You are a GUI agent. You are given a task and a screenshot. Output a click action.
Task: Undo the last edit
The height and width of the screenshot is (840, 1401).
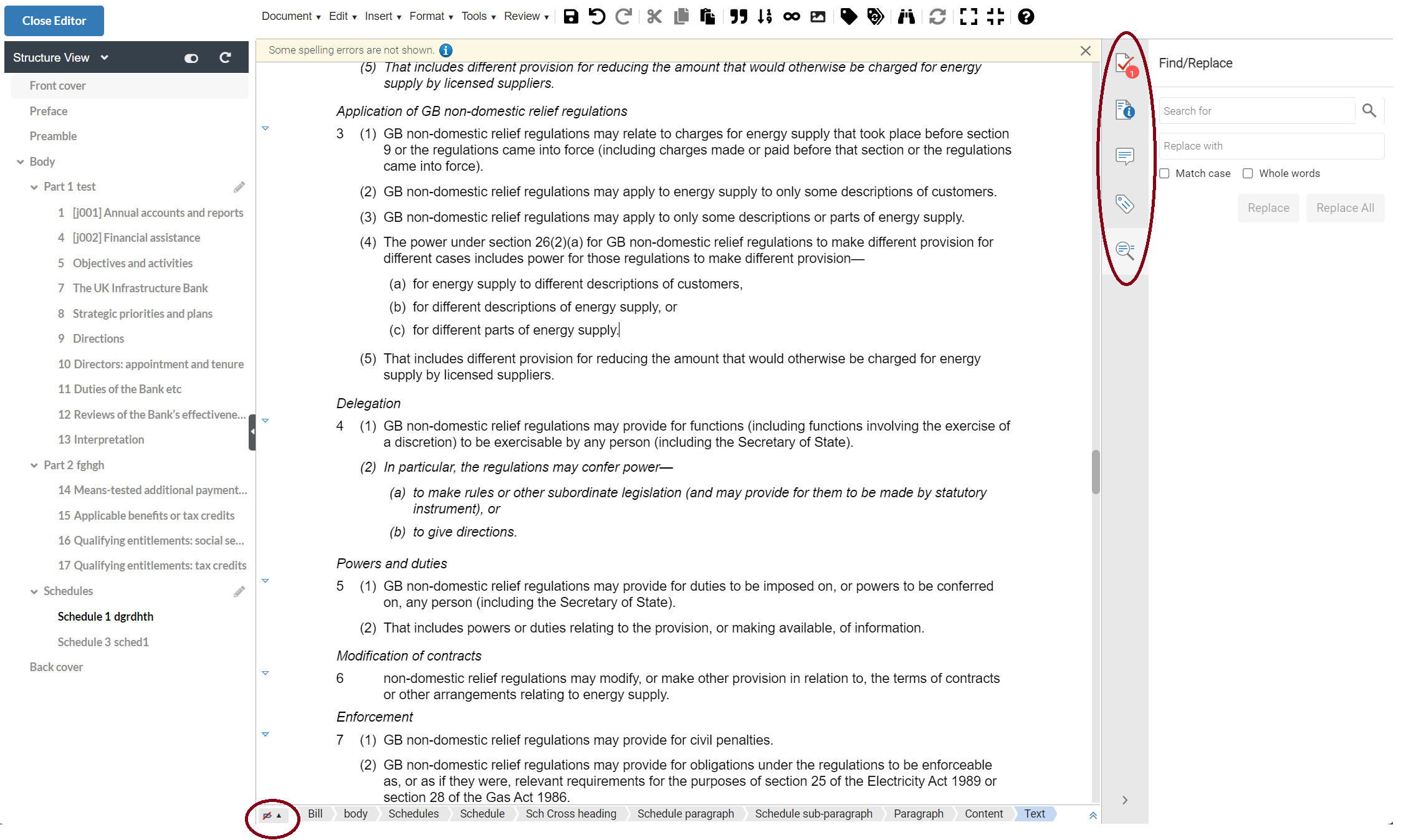[597, 17]
